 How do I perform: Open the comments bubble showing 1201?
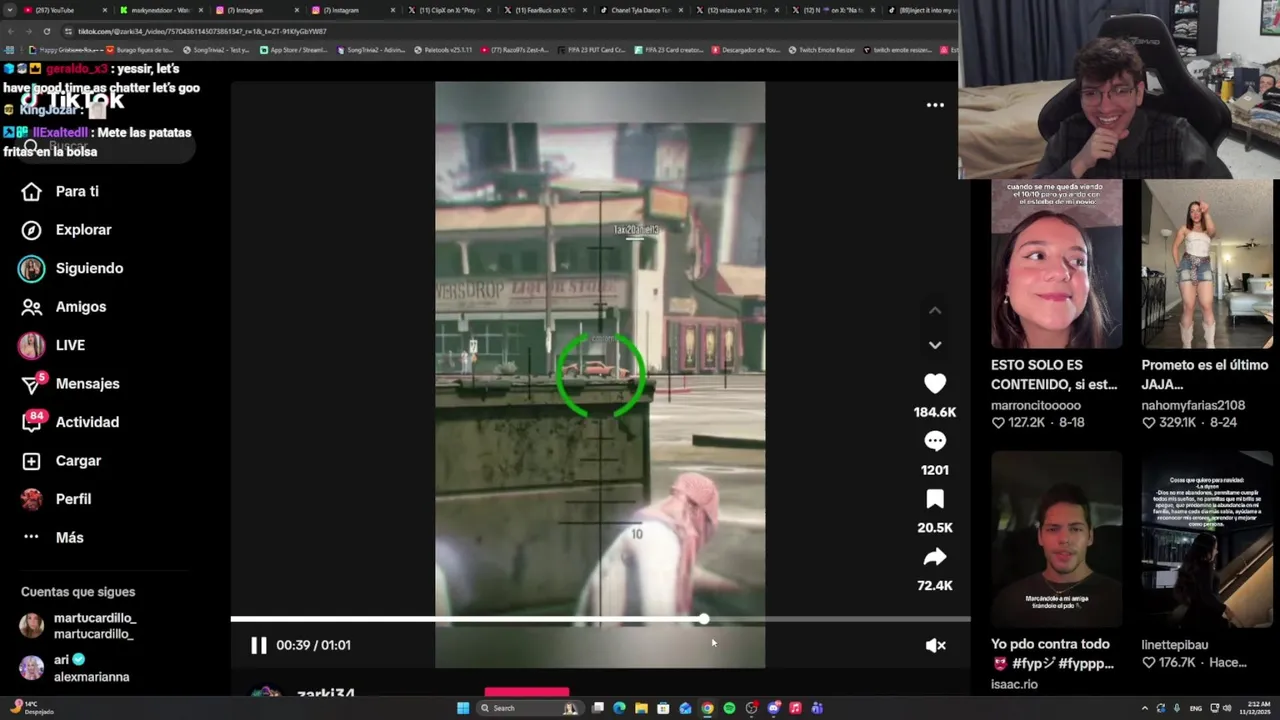pyautogui.click(x=935, y=441)
